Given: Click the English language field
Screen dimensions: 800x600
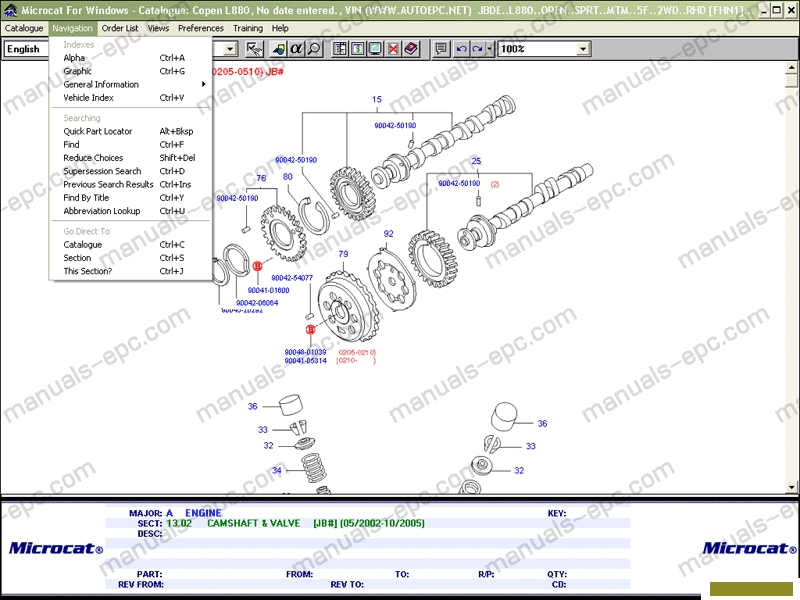Looking at the screenshot, I should pos(26,49).
